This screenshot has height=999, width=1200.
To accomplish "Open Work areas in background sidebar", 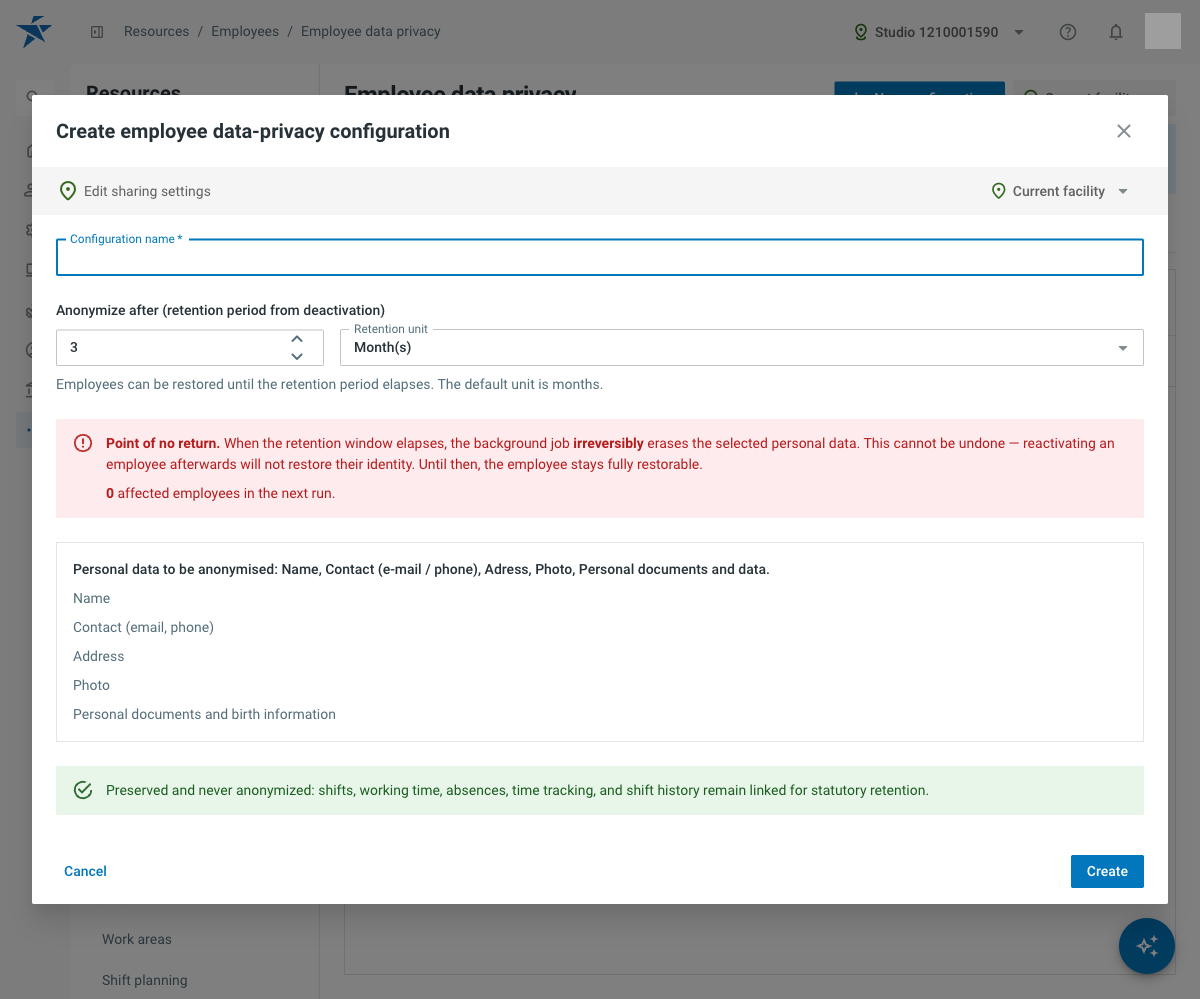I will (137, 939).
